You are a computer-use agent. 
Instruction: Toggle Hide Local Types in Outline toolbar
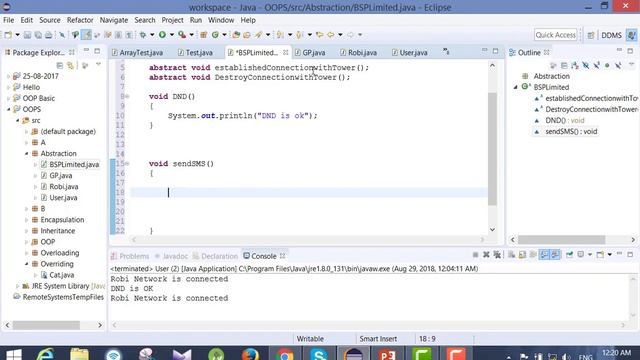coord(618,65)
